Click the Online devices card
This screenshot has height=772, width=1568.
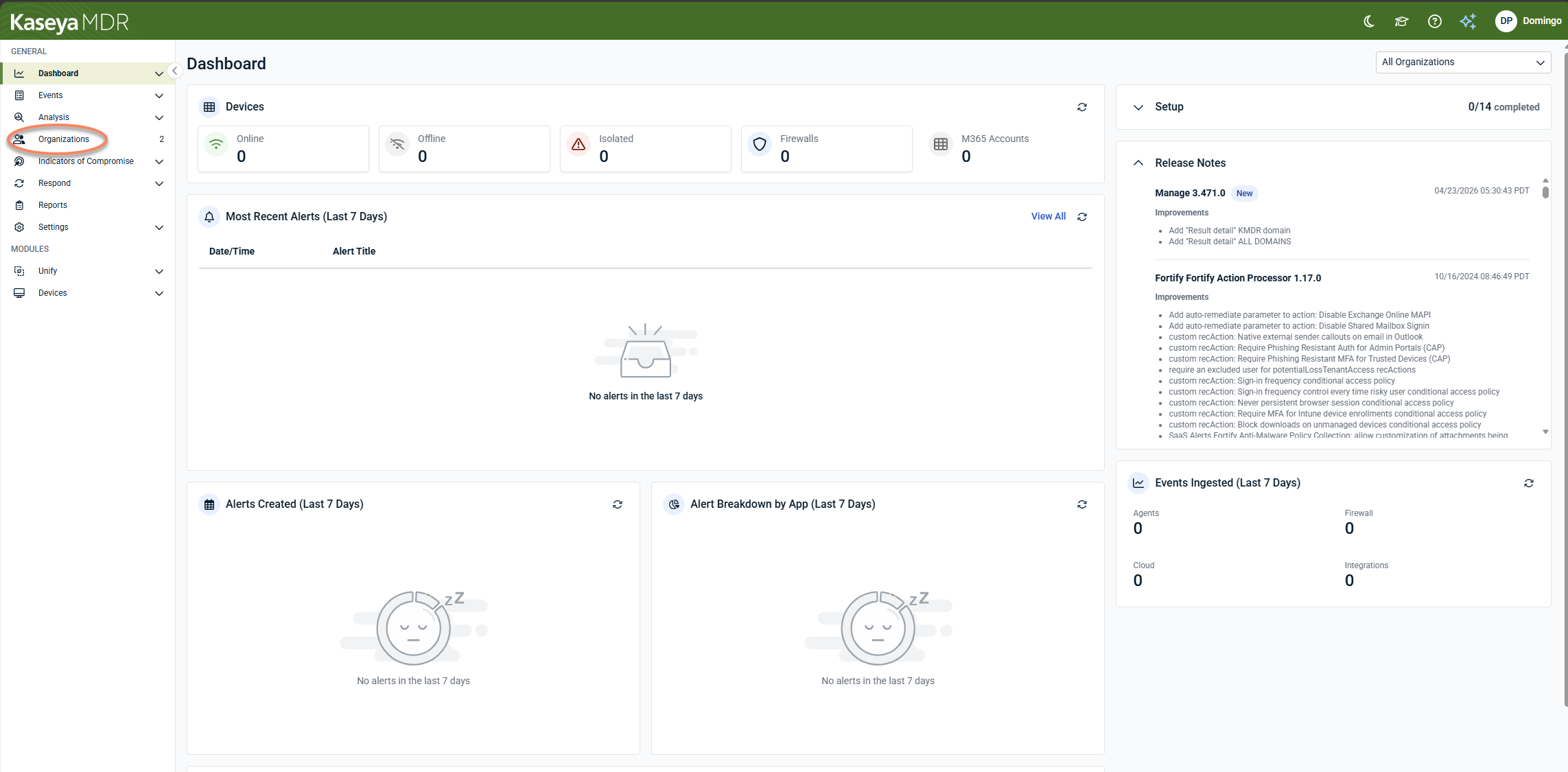pos(283,149)
